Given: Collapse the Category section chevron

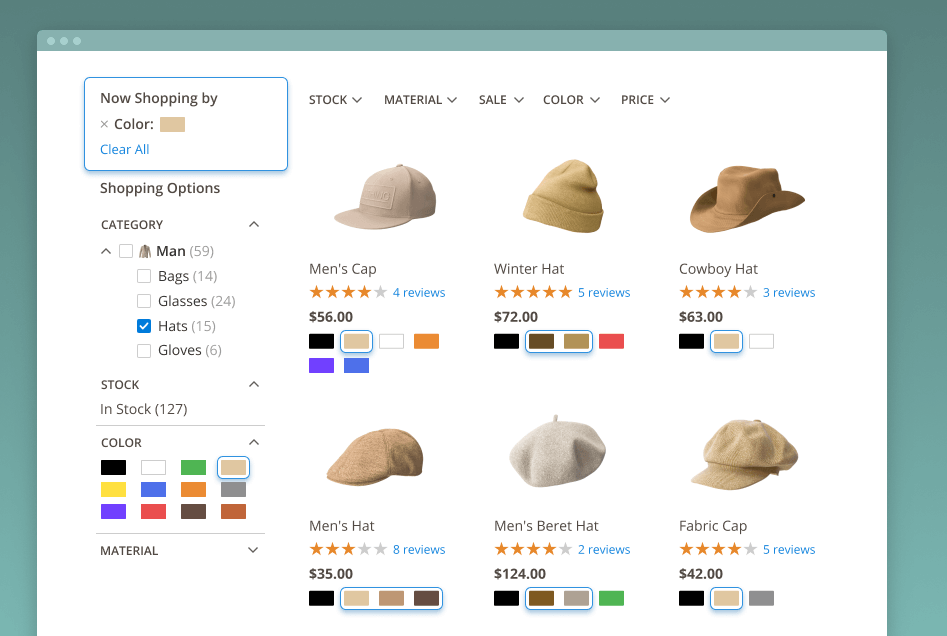Looking at the screenshot, I should [254, 225].
